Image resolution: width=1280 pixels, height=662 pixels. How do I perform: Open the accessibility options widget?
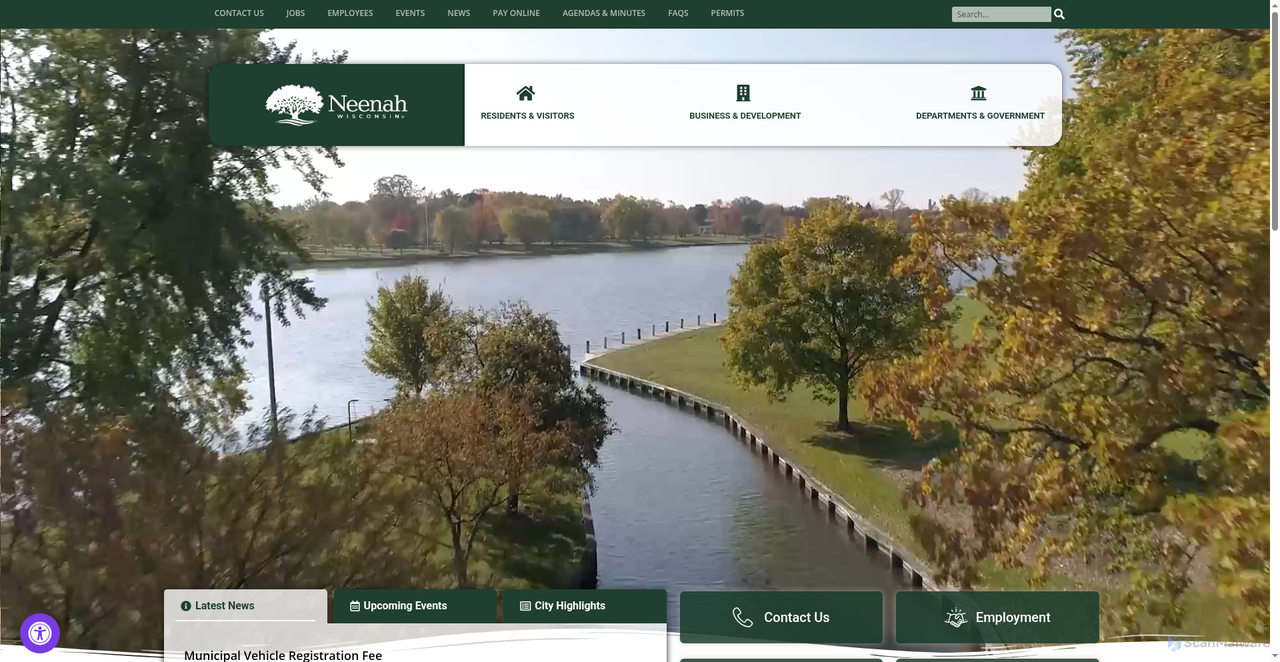(x=40, y=633)
